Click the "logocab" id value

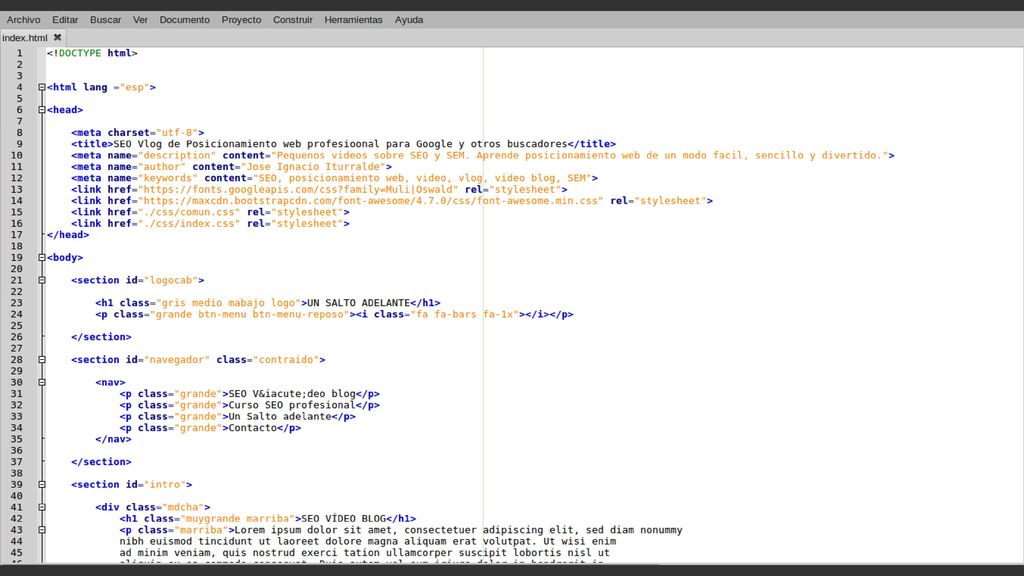[x=171, y=280]
